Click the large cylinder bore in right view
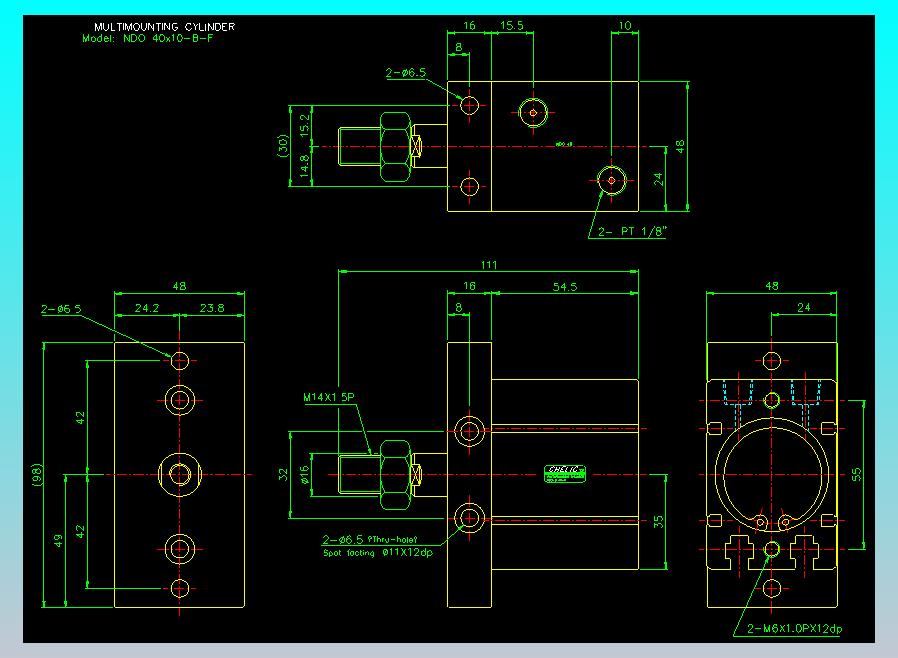 (x=771, y=475)
